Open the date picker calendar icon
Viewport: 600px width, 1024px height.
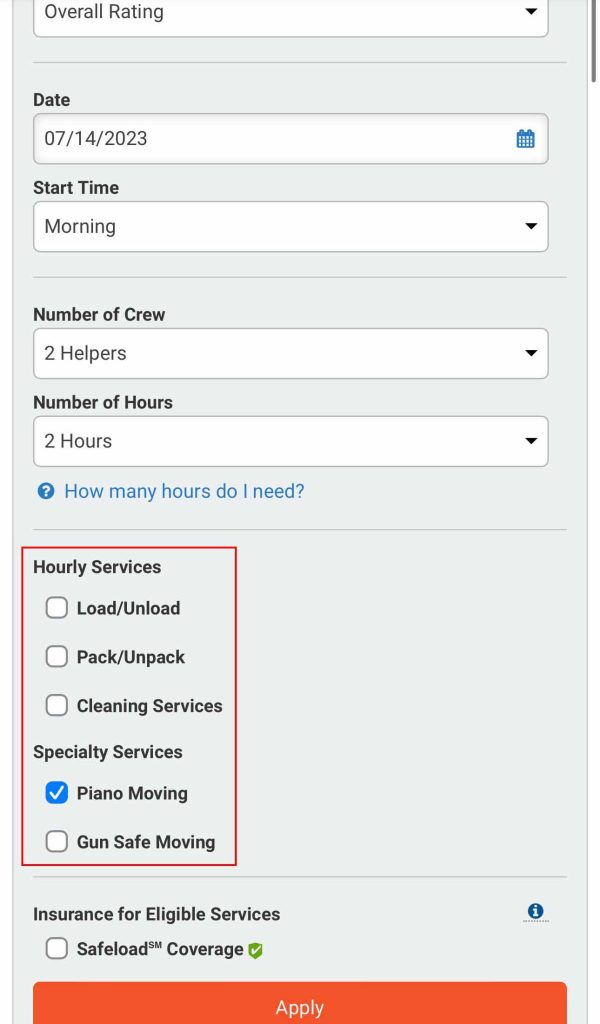pos(525,138)
